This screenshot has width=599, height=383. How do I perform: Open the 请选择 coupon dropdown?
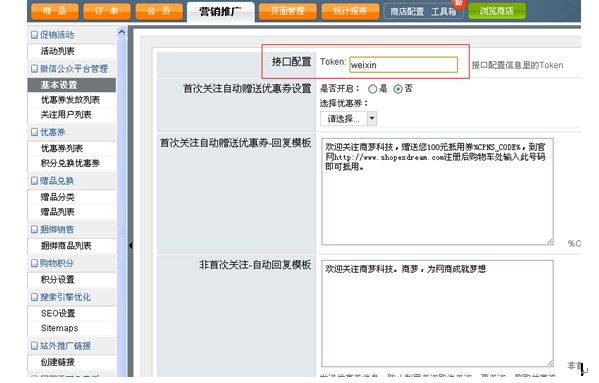[x=348, y=118]
